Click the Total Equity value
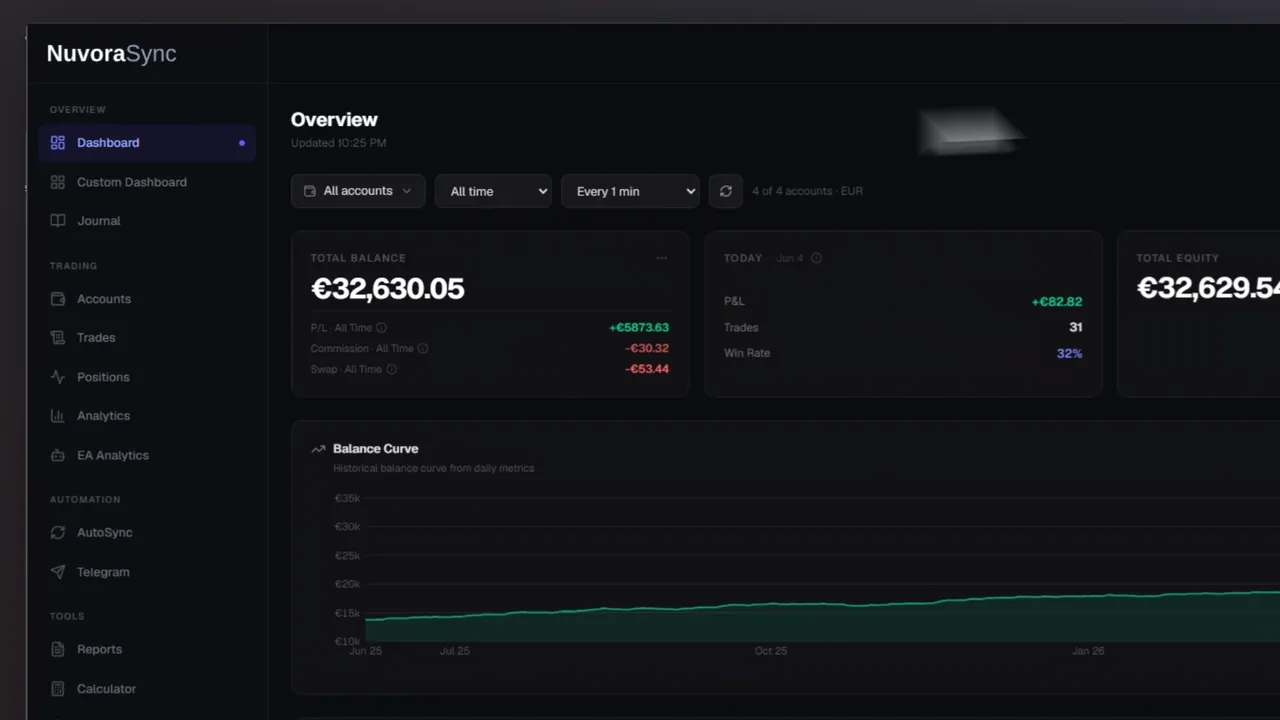Viewport: 1280px width, 720px height. [x=1208, y=288]
